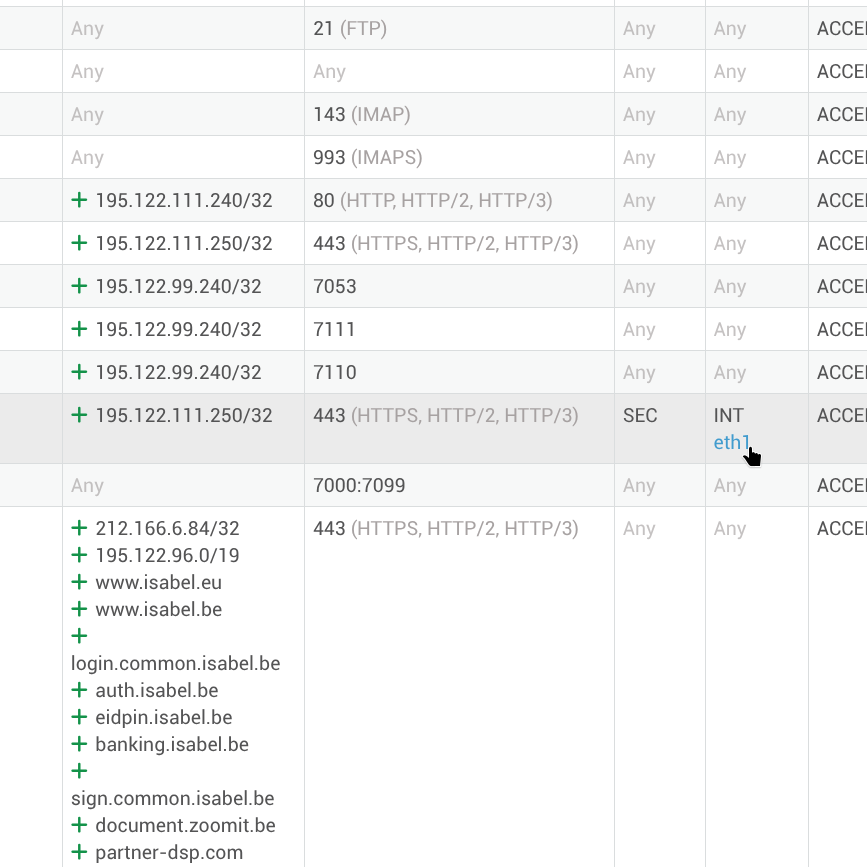Click the plus icon next to banking.isabel.be
This screenshot has height=867, width=867.
pos(79,744)
